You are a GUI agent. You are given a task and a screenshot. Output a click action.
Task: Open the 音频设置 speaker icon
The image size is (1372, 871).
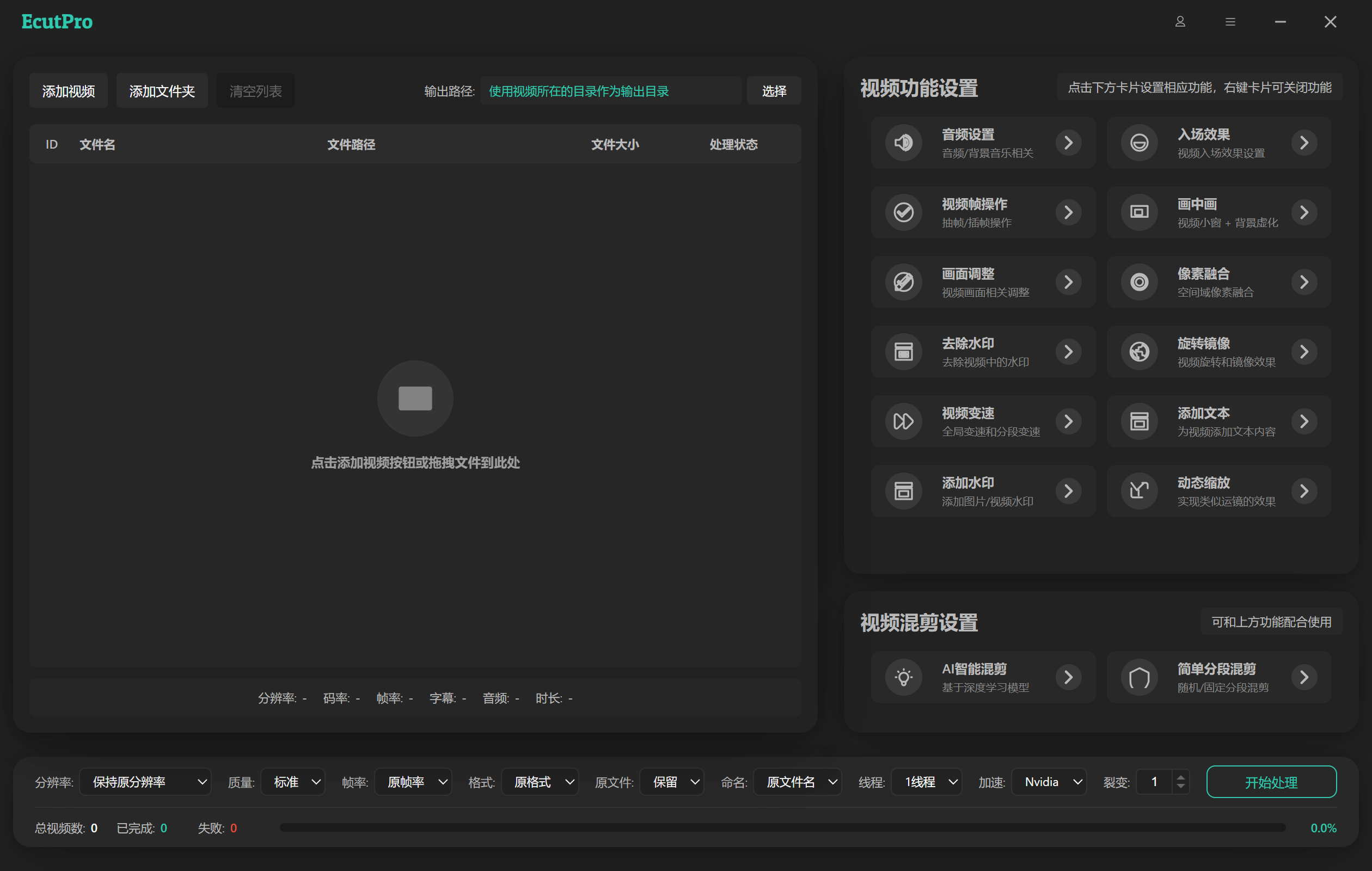(903, 143)
